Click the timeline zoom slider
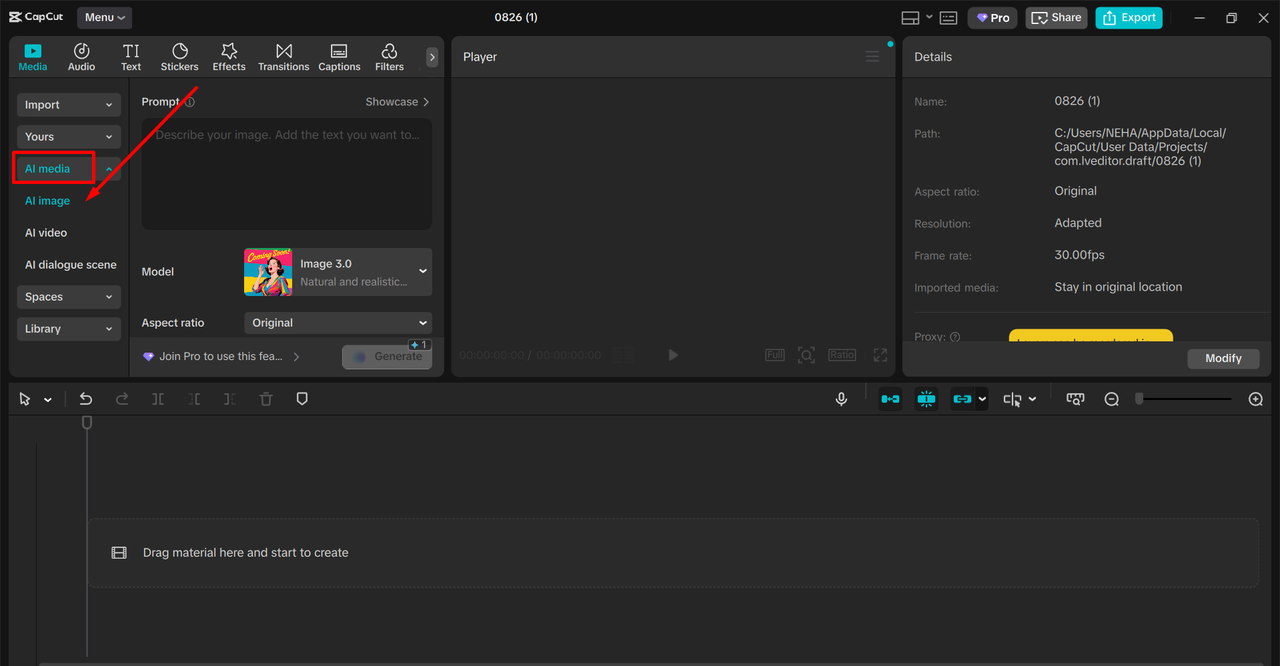 pyautogui.click(x=1185, y=399)
